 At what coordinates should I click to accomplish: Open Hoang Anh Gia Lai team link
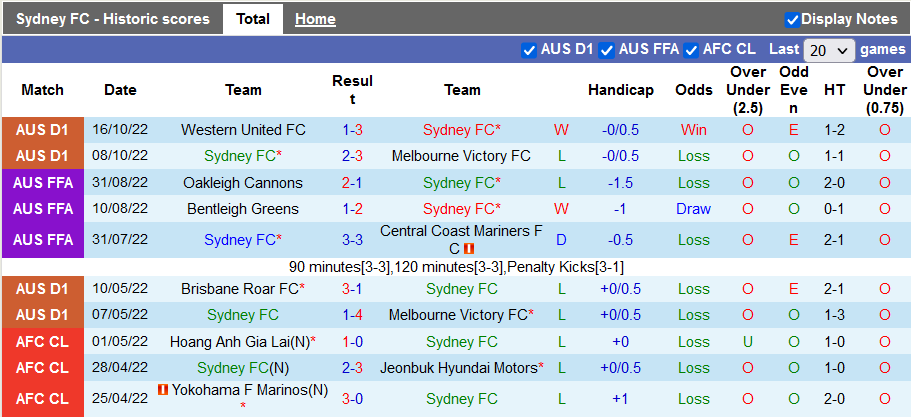[x=240, y=342]
